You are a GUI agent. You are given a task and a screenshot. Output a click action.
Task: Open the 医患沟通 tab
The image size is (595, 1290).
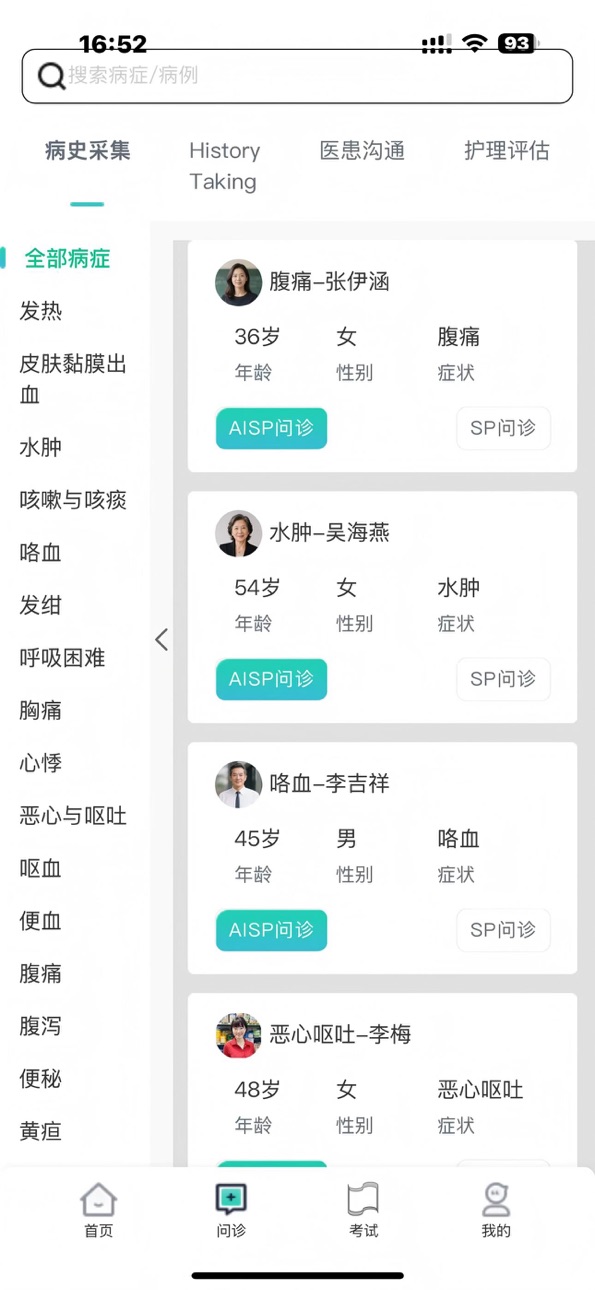(x=362, y=151)
